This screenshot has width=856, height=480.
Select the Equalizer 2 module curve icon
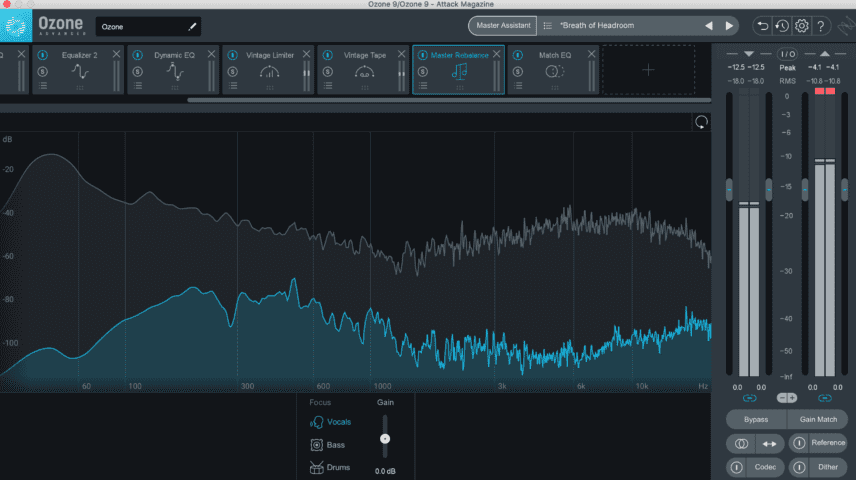[80, 72]
